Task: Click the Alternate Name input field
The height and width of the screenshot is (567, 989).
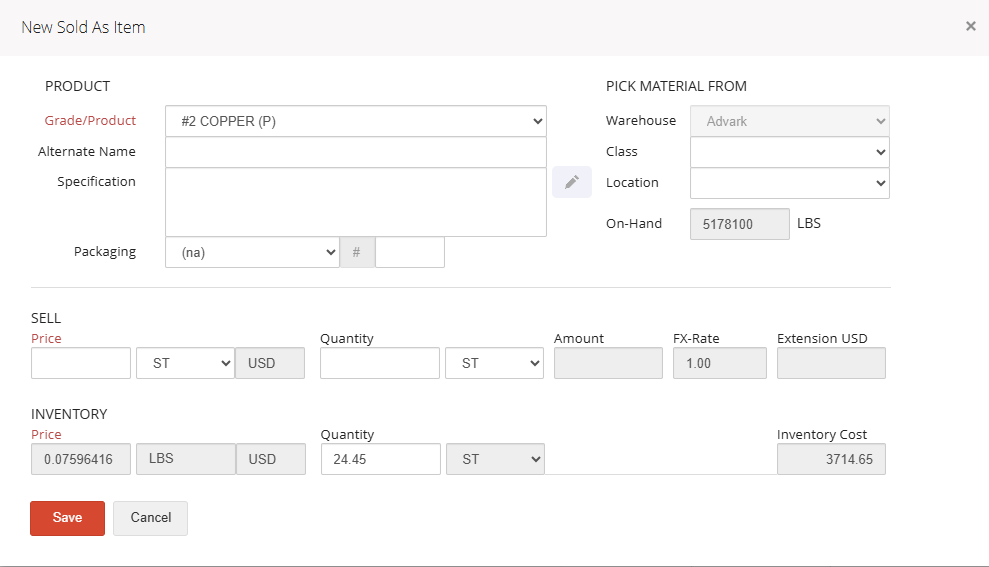Action: (x=356, y=152)
